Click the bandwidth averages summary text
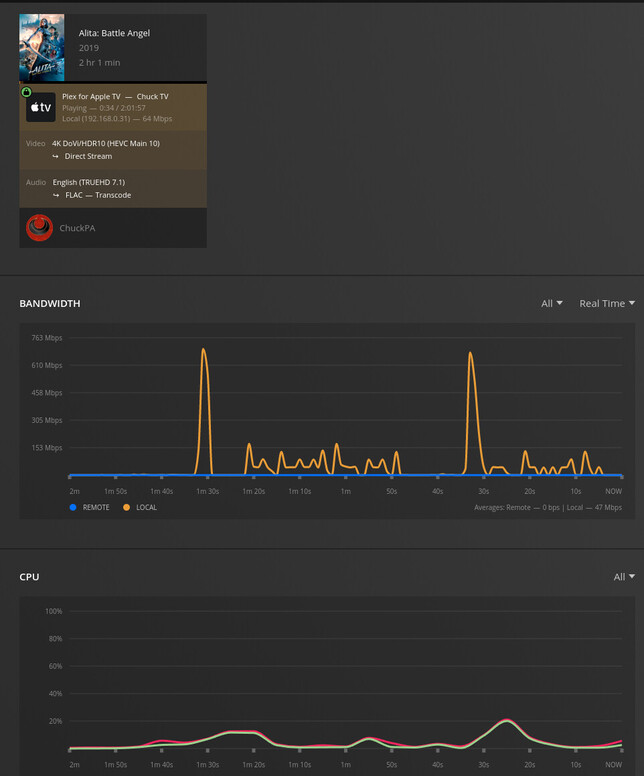 (547, 507)
